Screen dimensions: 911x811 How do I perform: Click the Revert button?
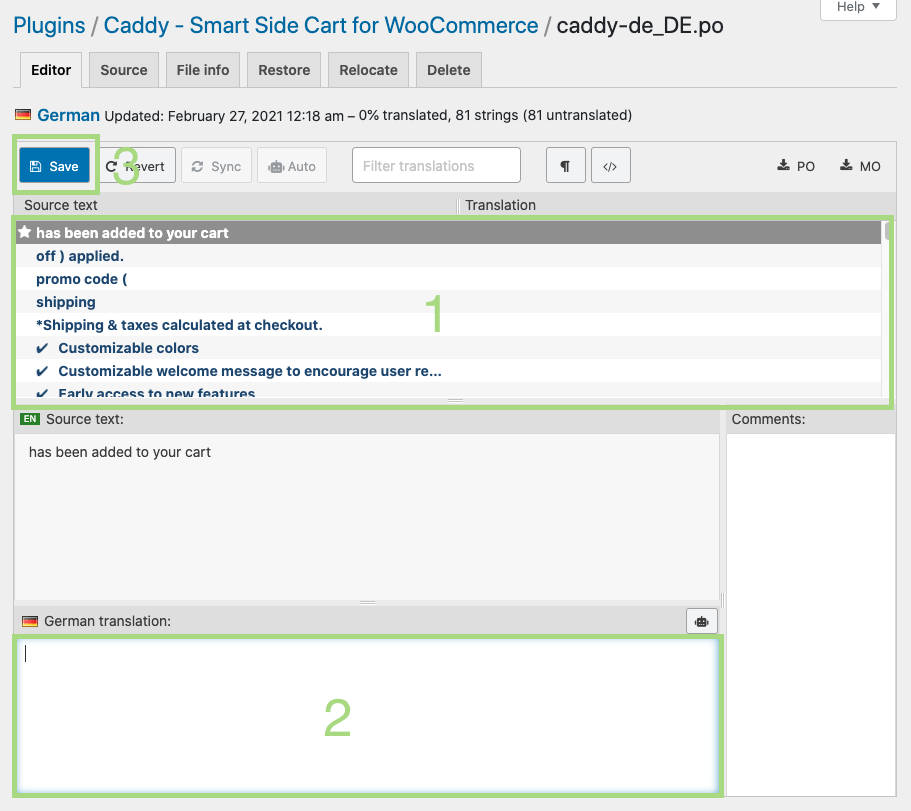(x=138, y=166)
